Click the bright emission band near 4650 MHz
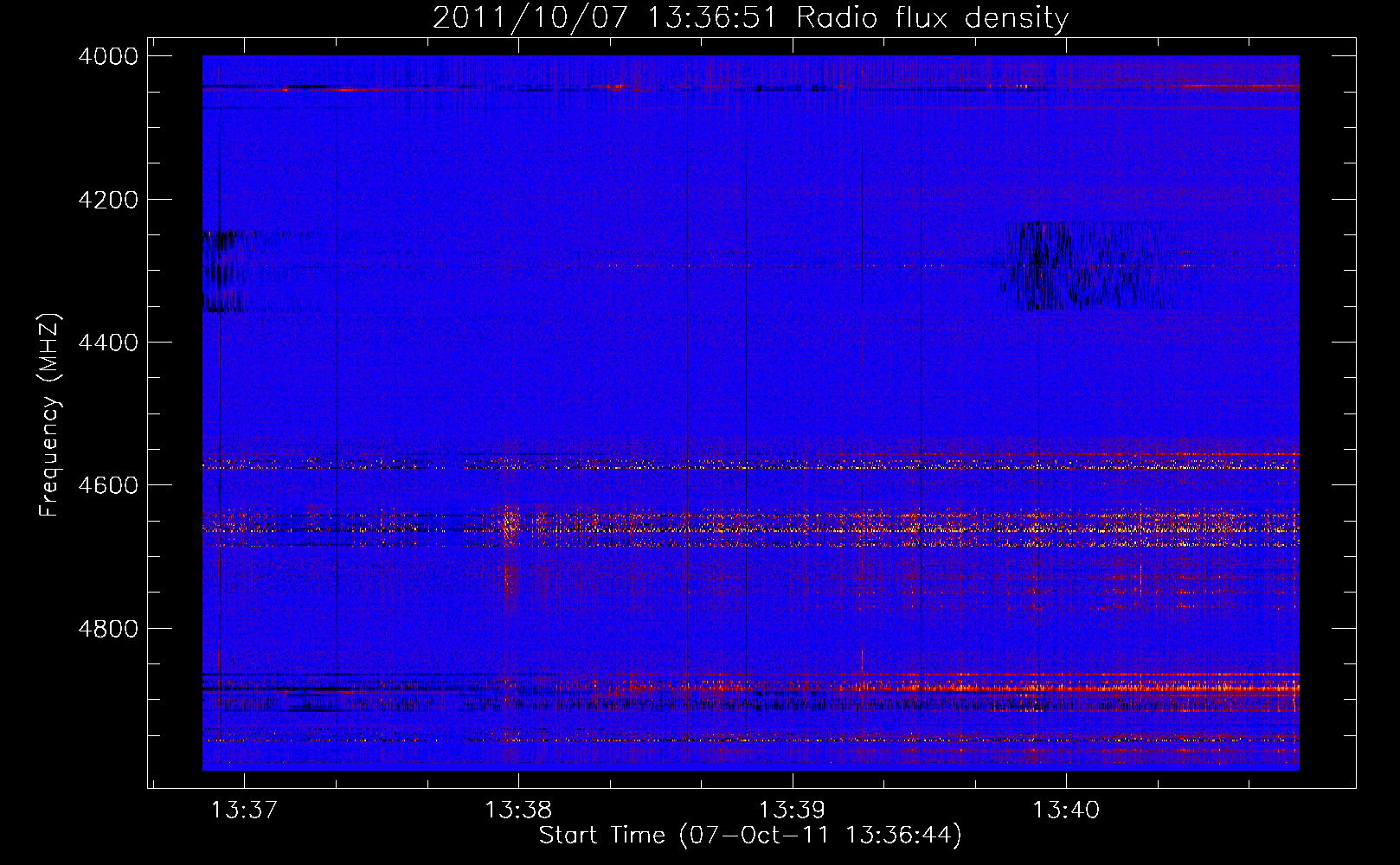 coord(750,528)
